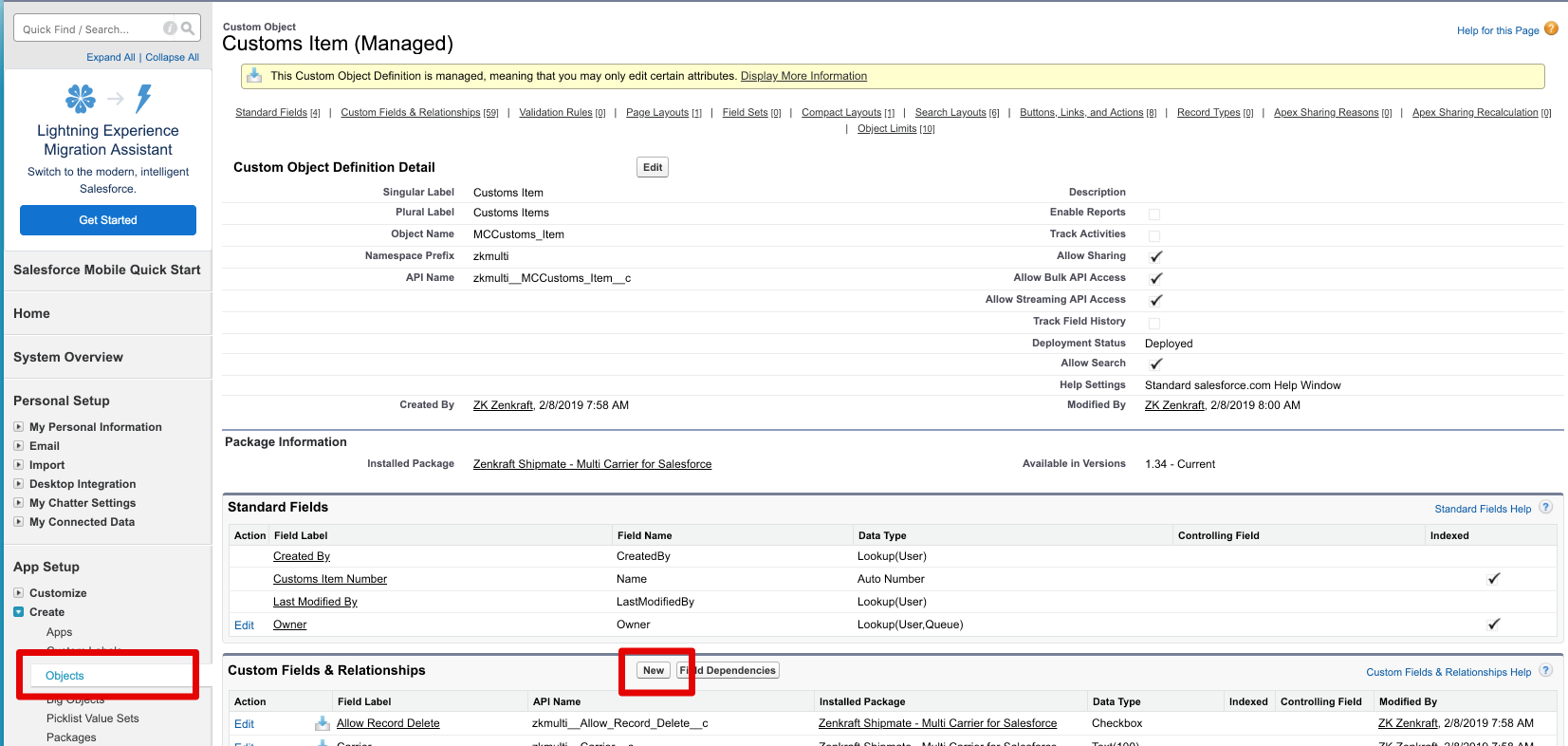1568x746 pixels.
Task: Click the Quick Find info icon
Action: (170, 28)
